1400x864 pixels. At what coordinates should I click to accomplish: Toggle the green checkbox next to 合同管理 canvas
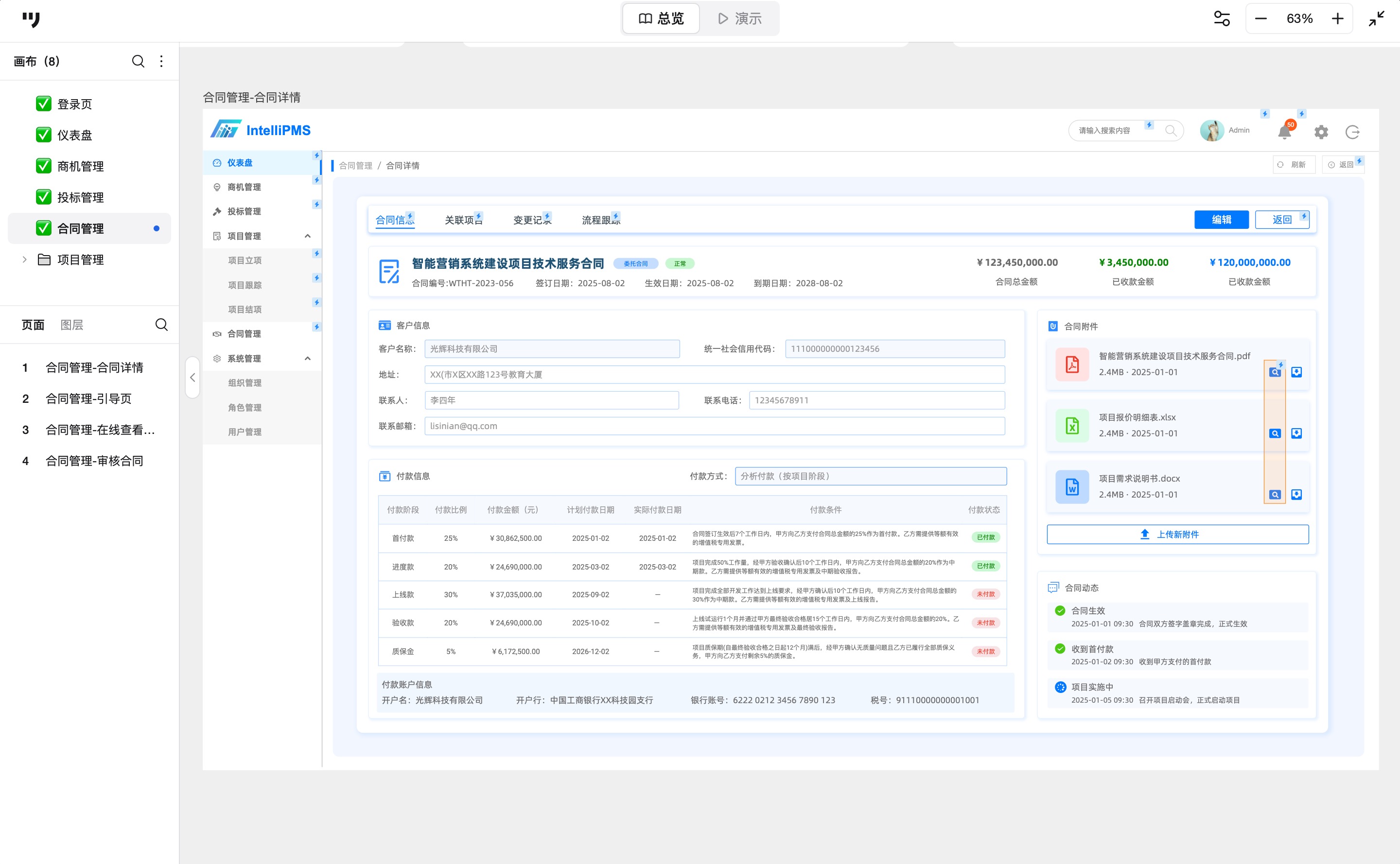click(x=43, y=228)
